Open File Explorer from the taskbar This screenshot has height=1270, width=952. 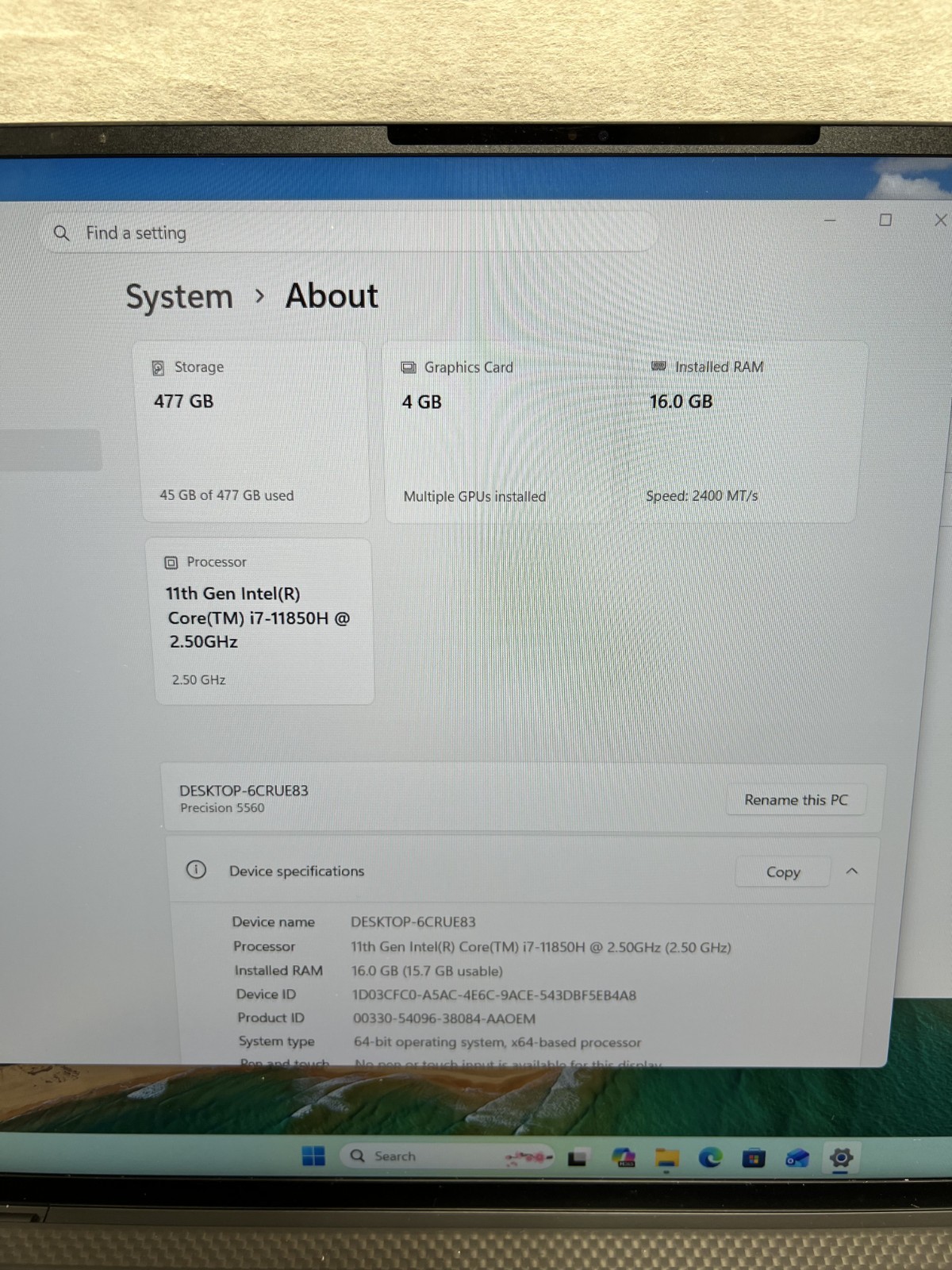pos(666,1159)
